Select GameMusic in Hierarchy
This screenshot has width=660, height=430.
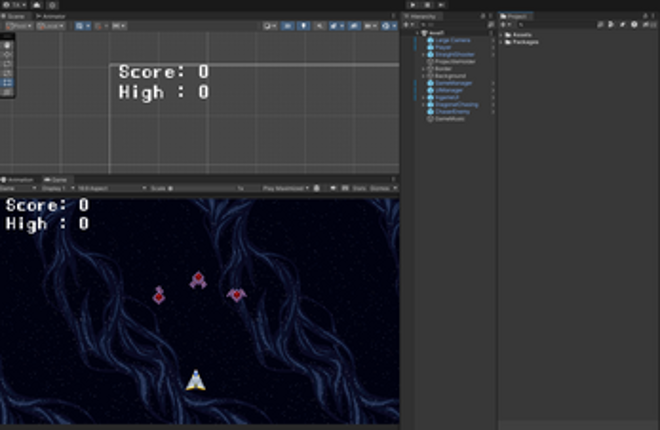(x=450, y=119)
